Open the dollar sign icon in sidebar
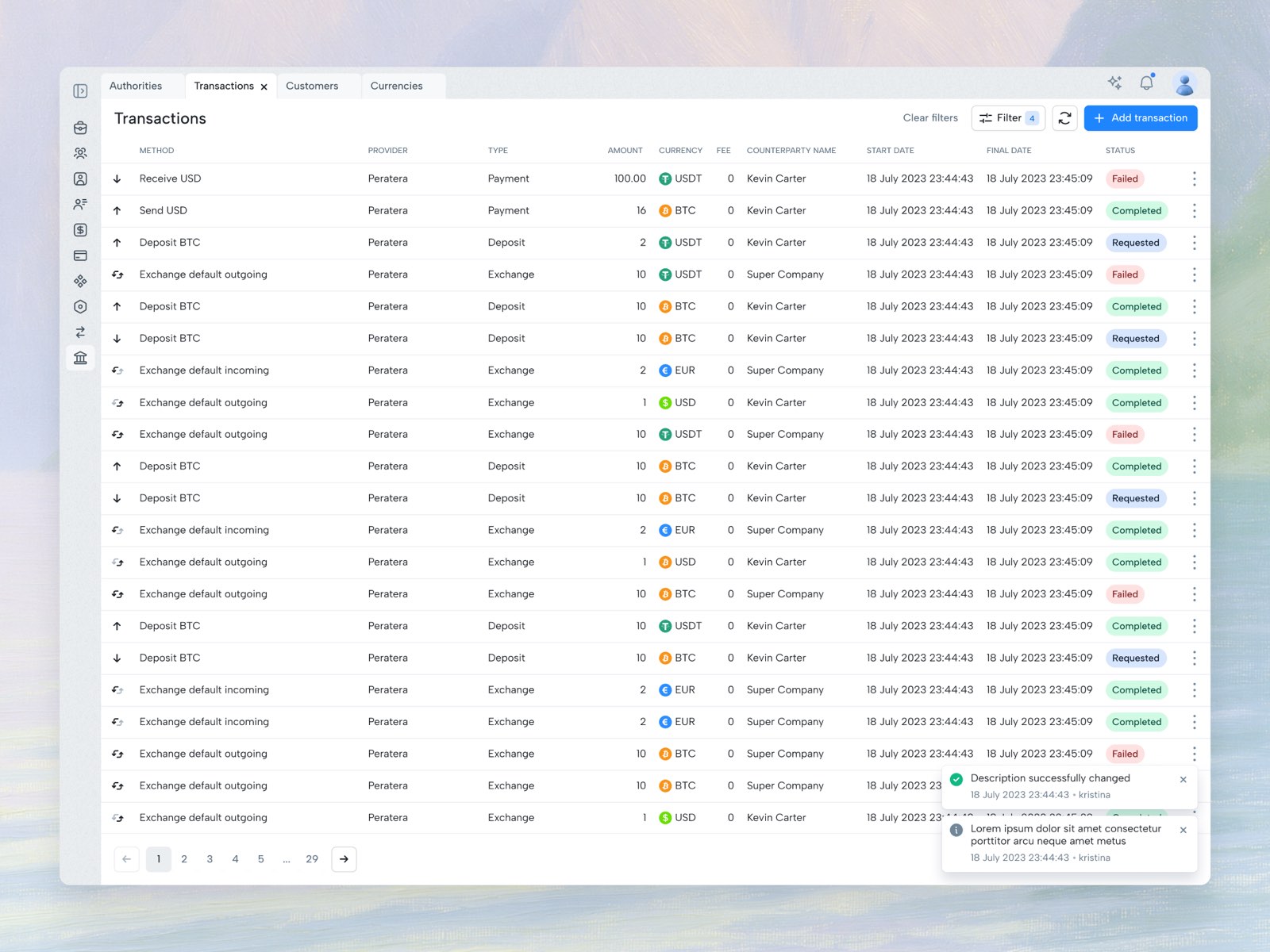The height and width of the screenshot is (952, 1270). [x=80, y=230]
